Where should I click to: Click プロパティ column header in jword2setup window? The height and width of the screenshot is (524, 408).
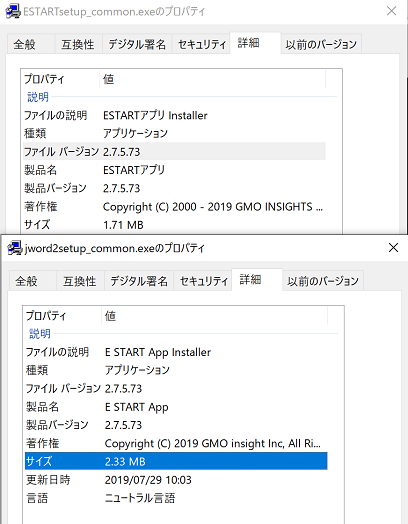click(62, 316)
